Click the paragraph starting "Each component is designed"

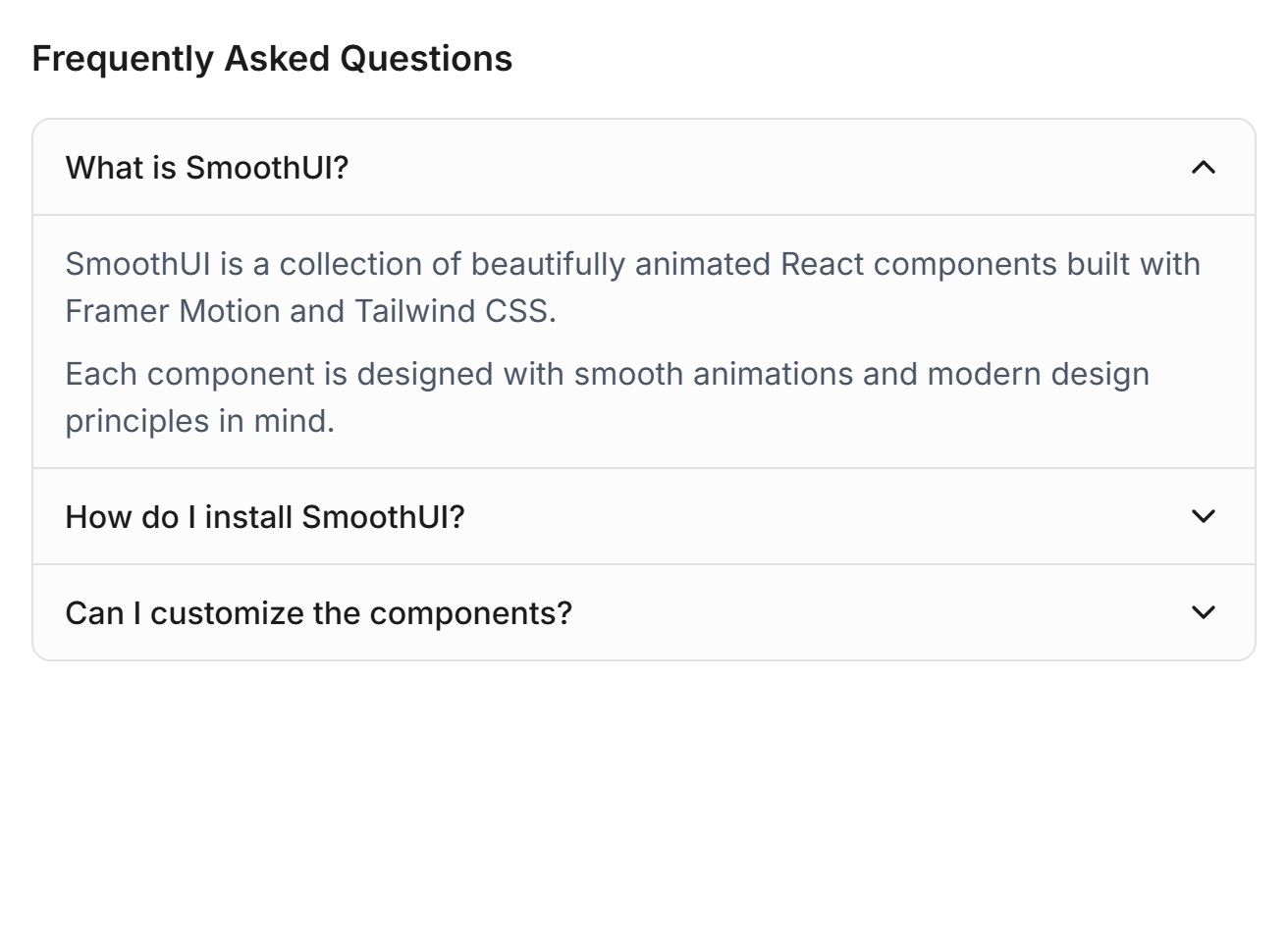point(607,397)
